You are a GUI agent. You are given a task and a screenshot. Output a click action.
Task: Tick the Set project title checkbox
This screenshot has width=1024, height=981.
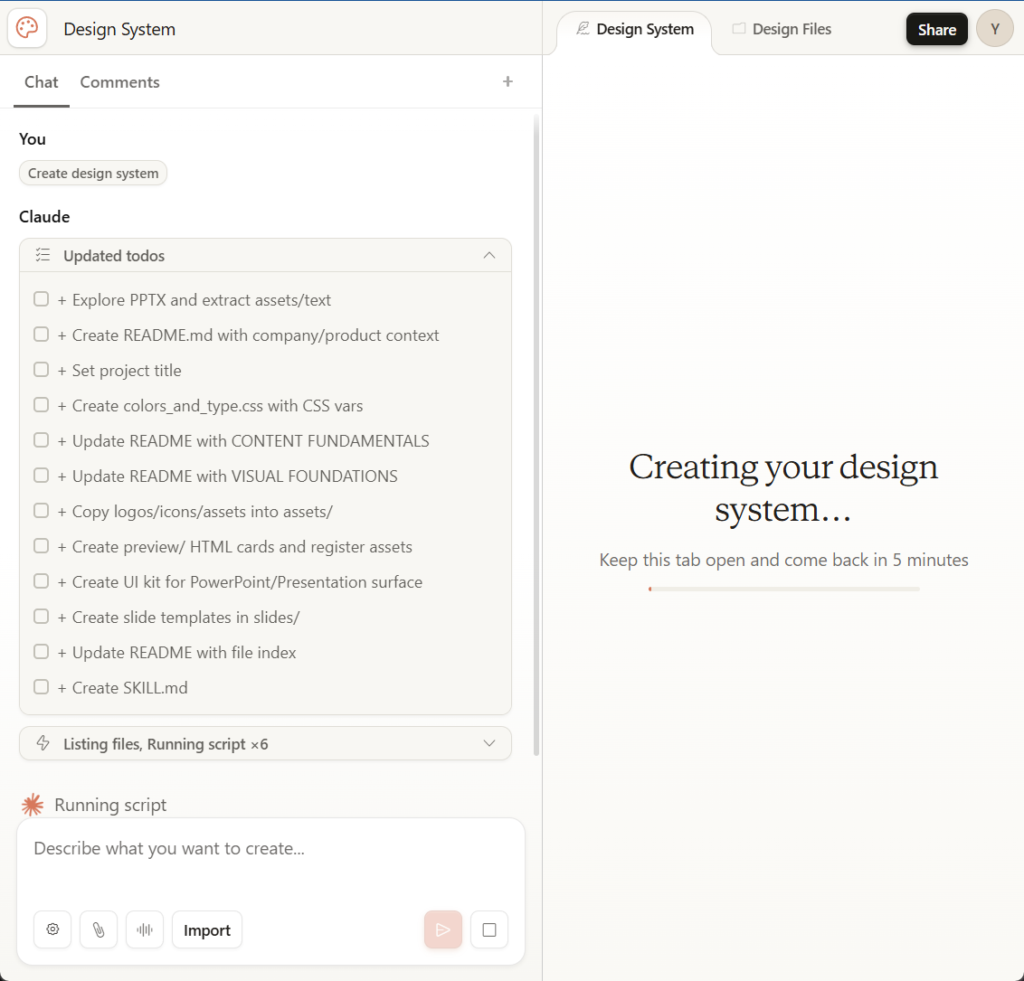(x=41, y=370)
